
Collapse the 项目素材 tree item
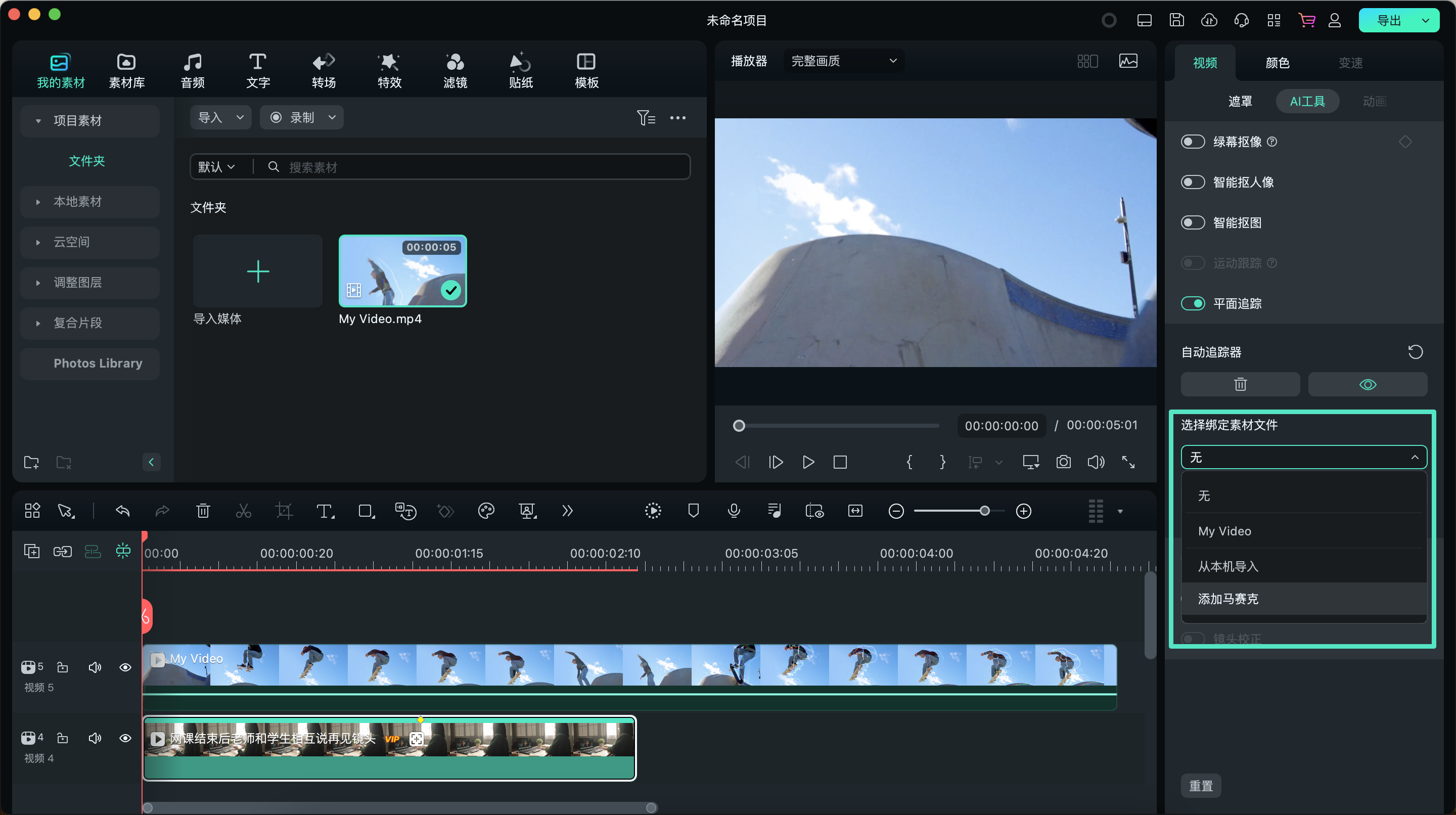click(38, 121)
